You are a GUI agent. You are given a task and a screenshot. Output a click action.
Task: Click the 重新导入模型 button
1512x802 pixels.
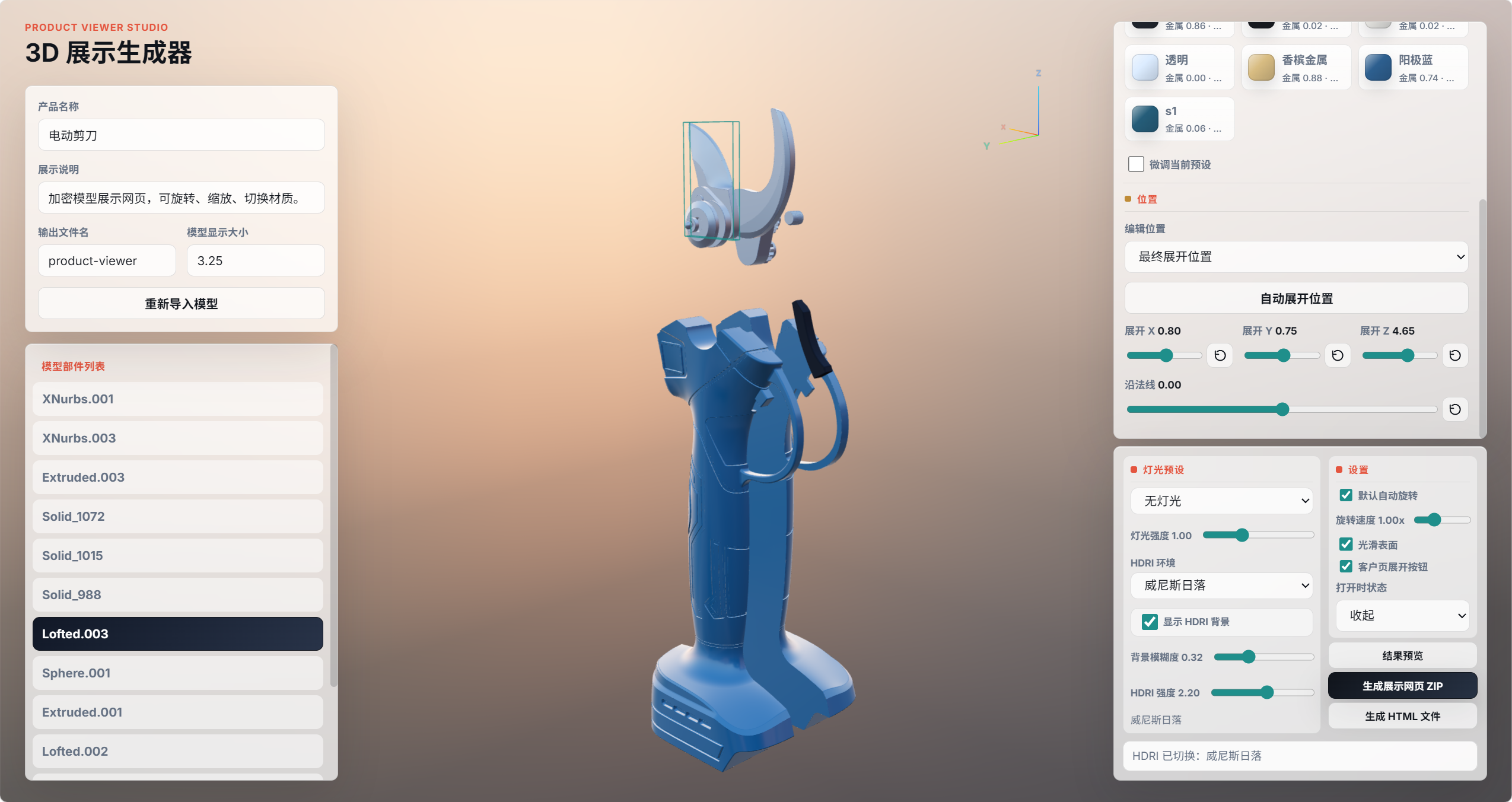point(181,304)
